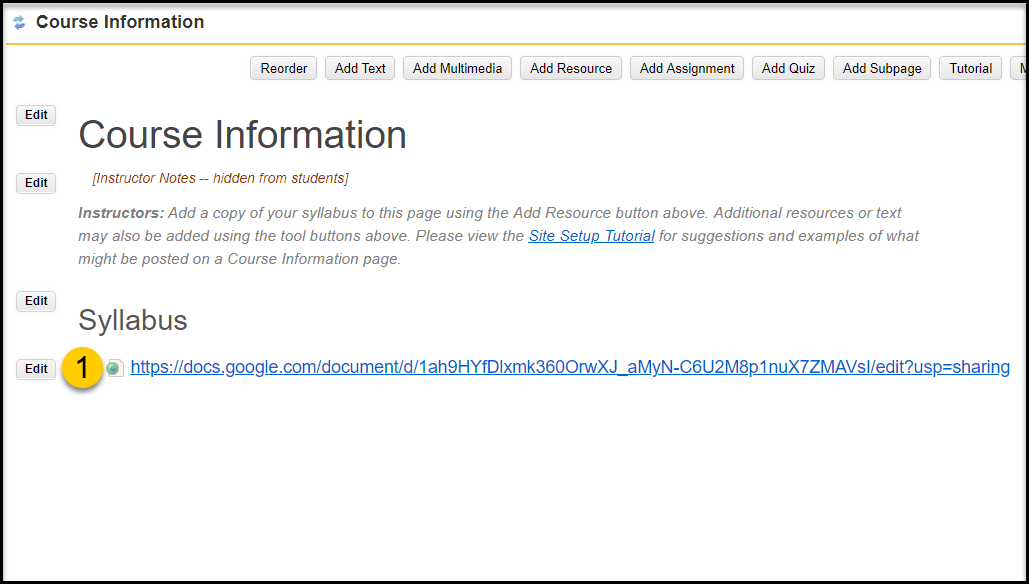Viewport: 1029px width, 584px height.
Task: Click the Add Subpage button
Action: tap(882, 68)
